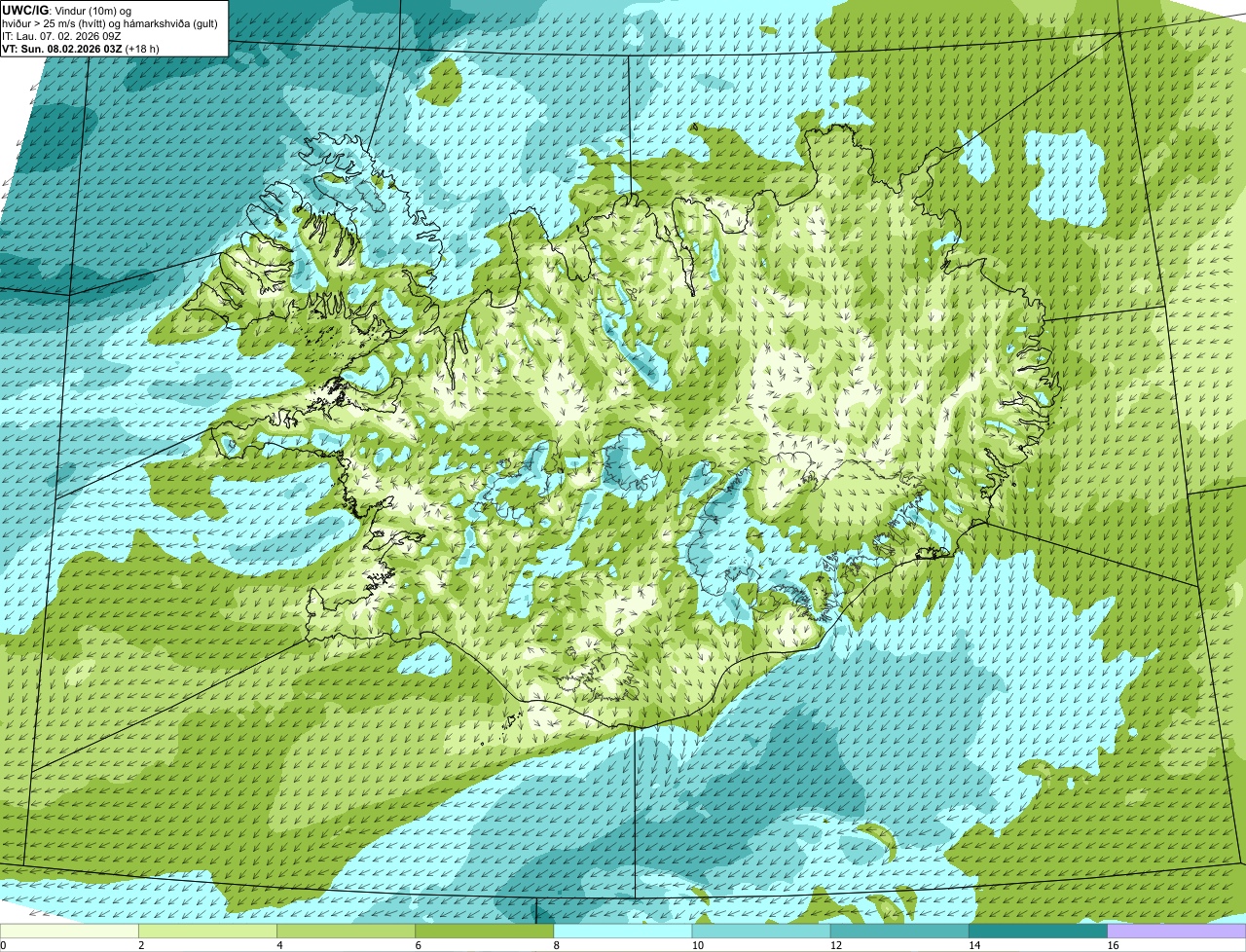Click the "VT: Sun. 08.02.2026 03Z (+18 h)" line
The width and height of the screenshot is (1246, 952).
(x=81, y=48)
